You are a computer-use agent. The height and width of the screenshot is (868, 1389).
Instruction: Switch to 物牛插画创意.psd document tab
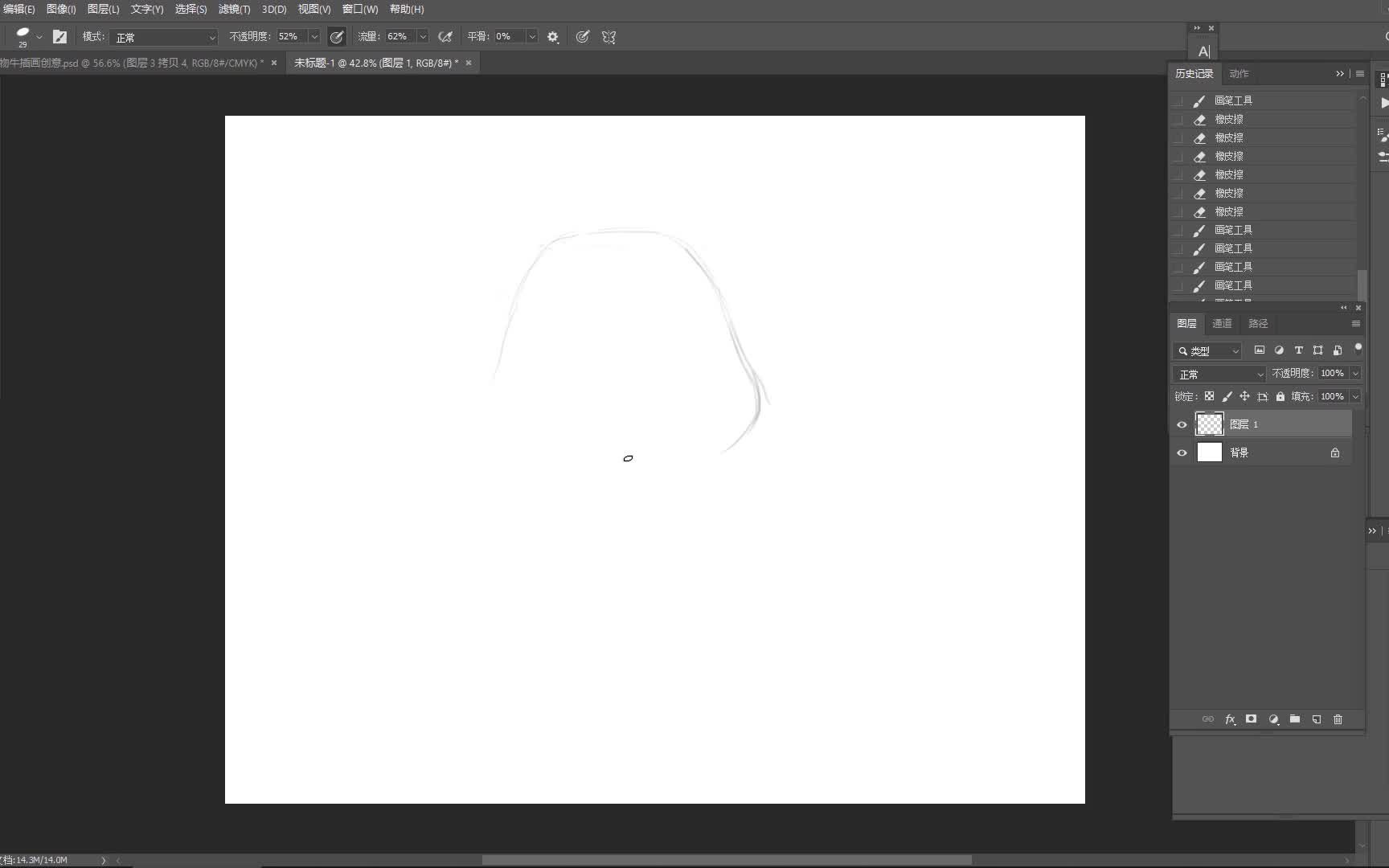(x=132, y=63)
